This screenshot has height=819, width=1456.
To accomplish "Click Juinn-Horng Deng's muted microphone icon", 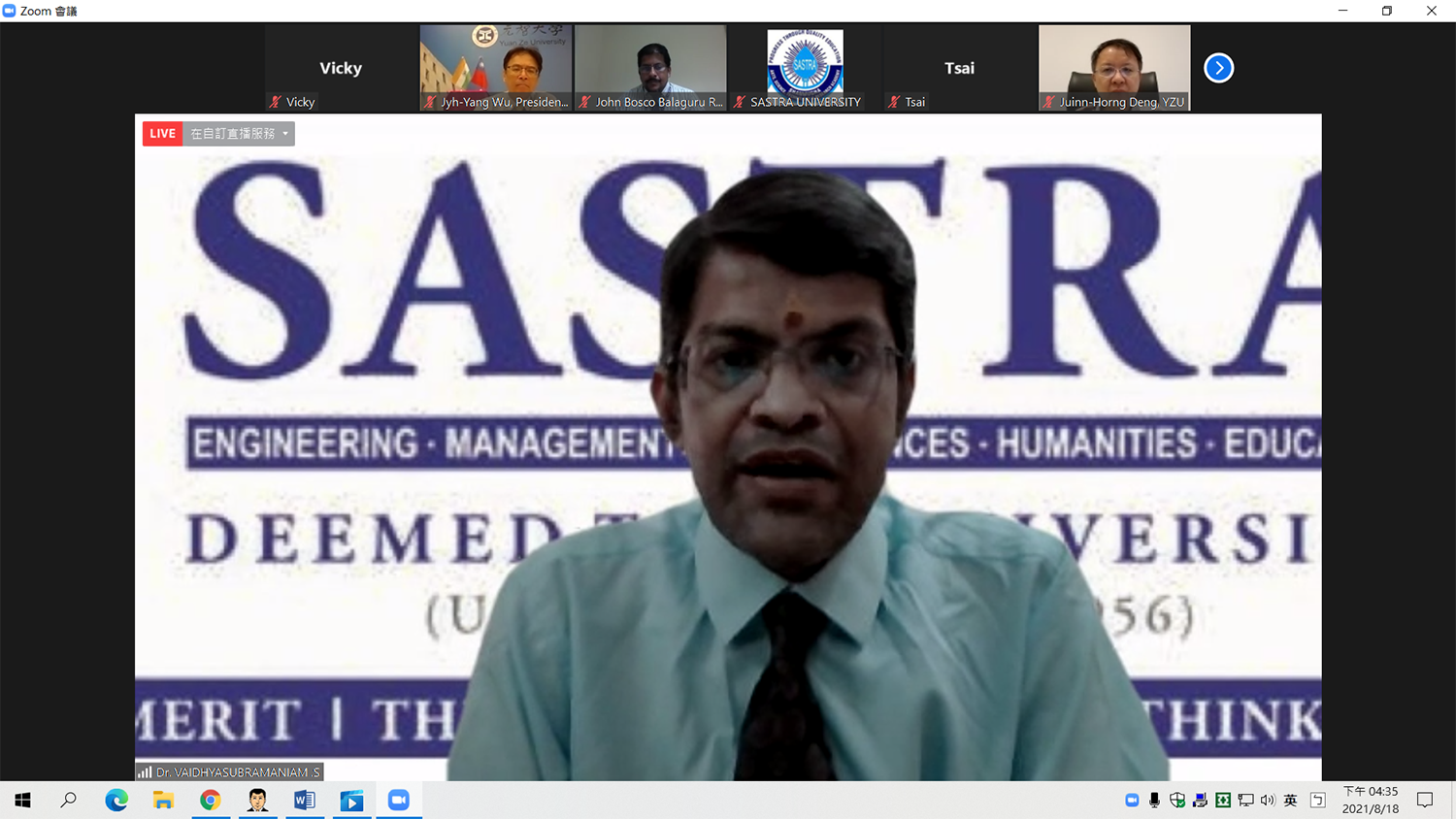I will coord(1048,102).
